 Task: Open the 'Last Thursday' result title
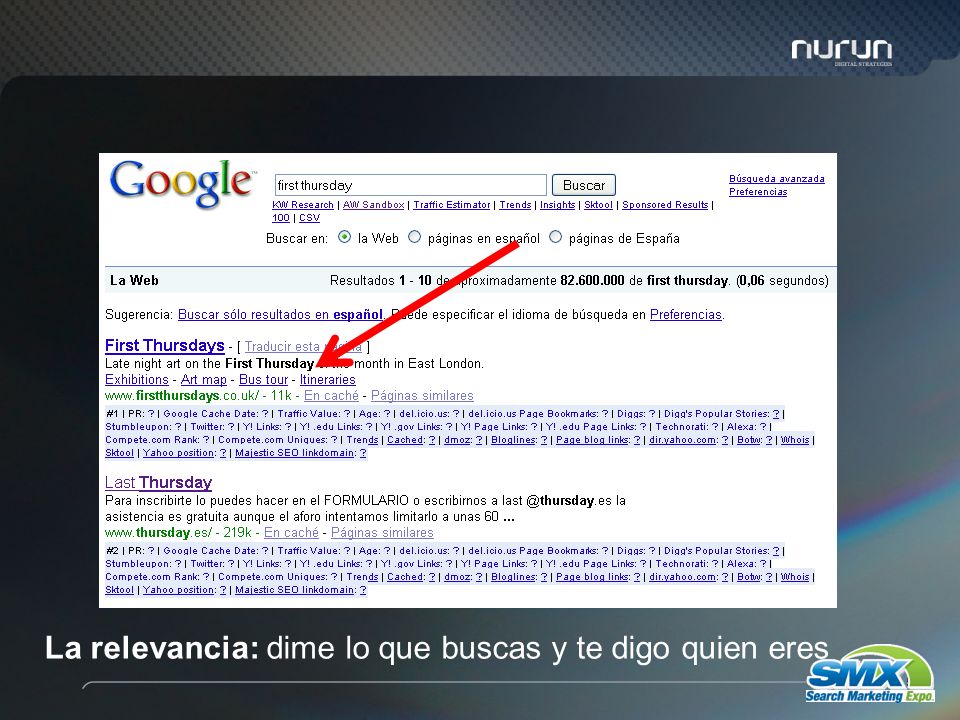pos(158,482)
